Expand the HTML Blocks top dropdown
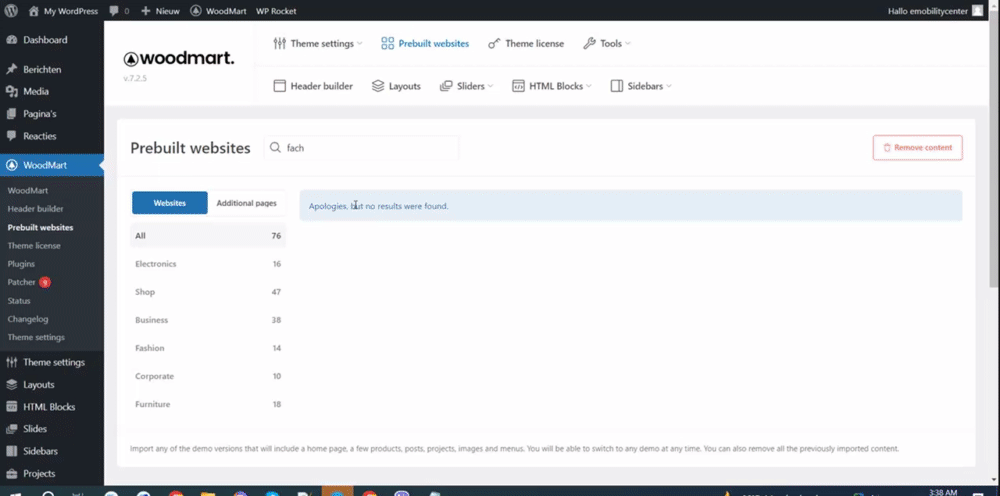Image resolution: width=1000 pixels, height=496 pixels. [x=552, y=86]
